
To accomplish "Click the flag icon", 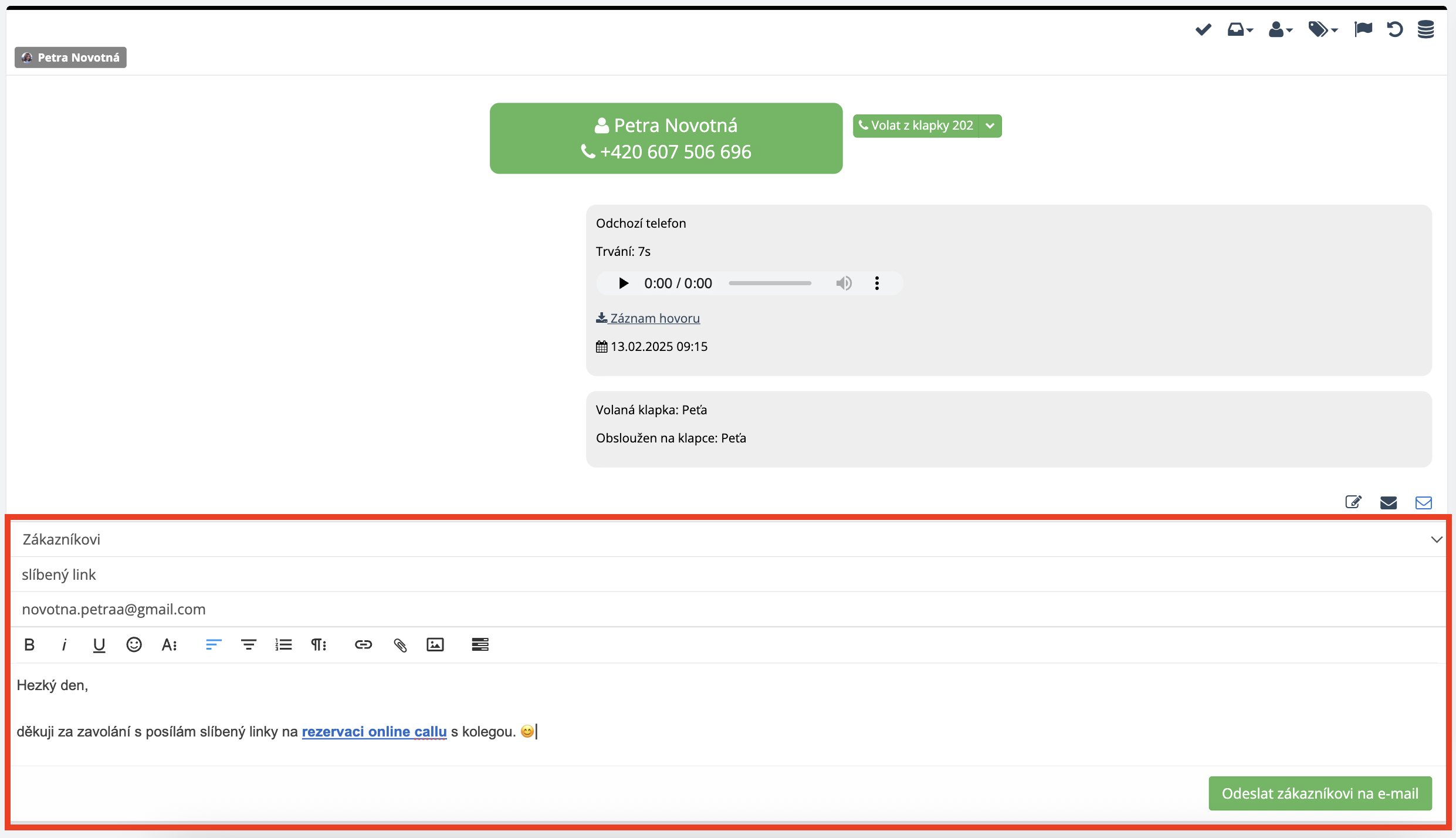I will (x=1363, y=29).
